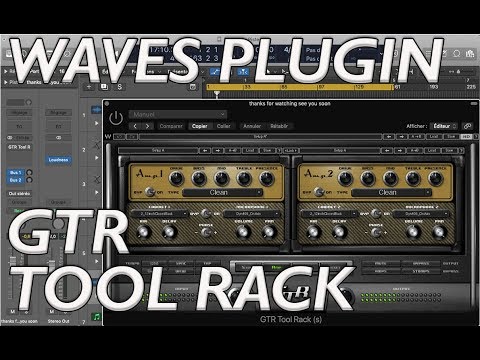Viewport: 480px width, 360px height.
Task: Open Cabinet 1 selection dropdown
Action: (x=159, y=214)
